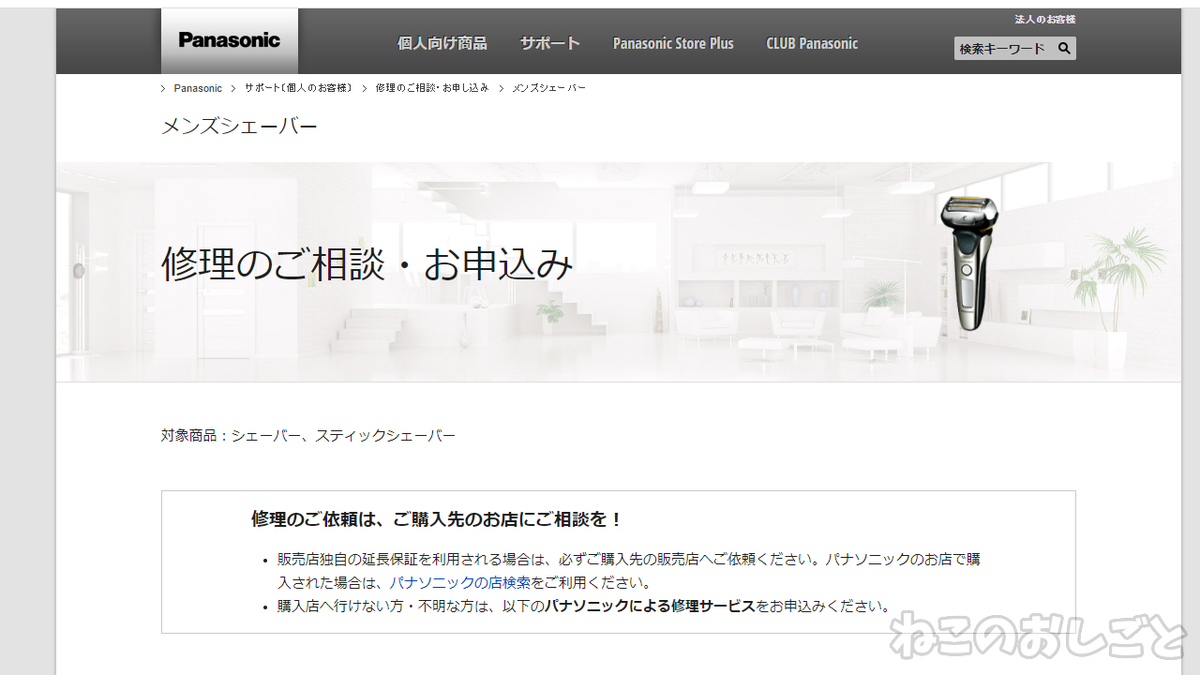
Task: Open the サポート menu
Action: pos(550,43)
